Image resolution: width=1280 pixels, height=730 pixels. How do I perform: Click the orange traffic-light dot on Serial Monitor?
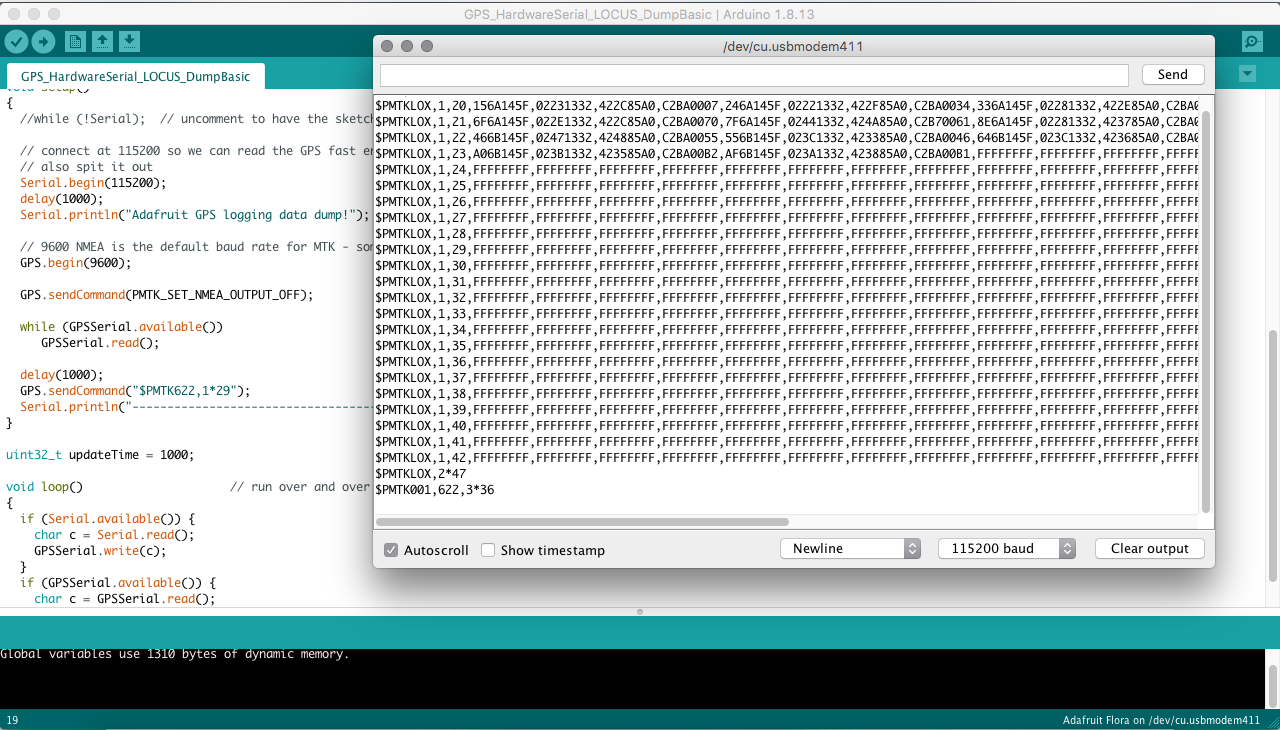pyautogui.click(x=406, y=46)
